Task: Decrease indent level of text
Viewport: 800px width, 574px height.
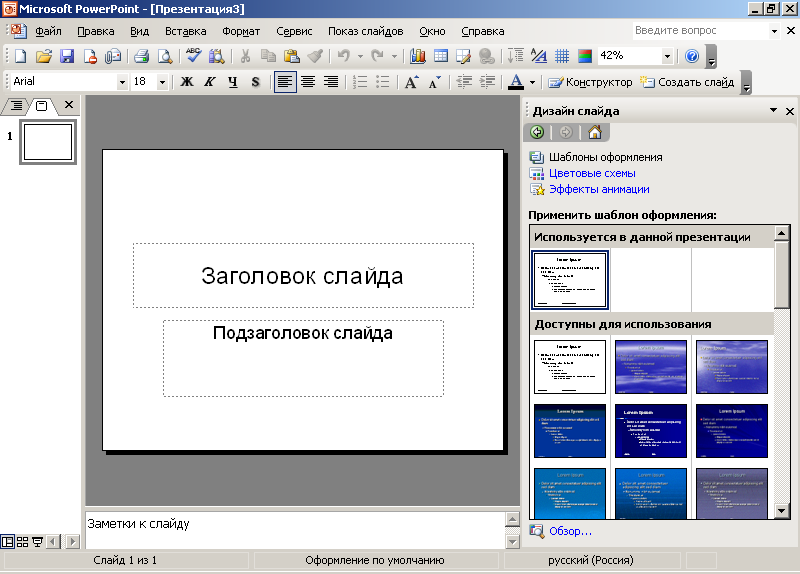Action: pyautogui.click(x=464, y=82)
